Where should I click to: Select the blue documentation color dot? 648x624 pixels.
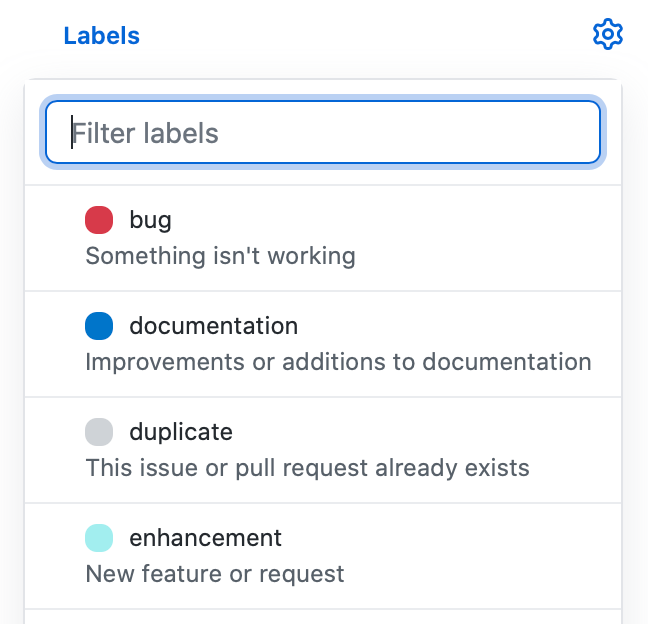pyautogui.click(x=99, y=326)
